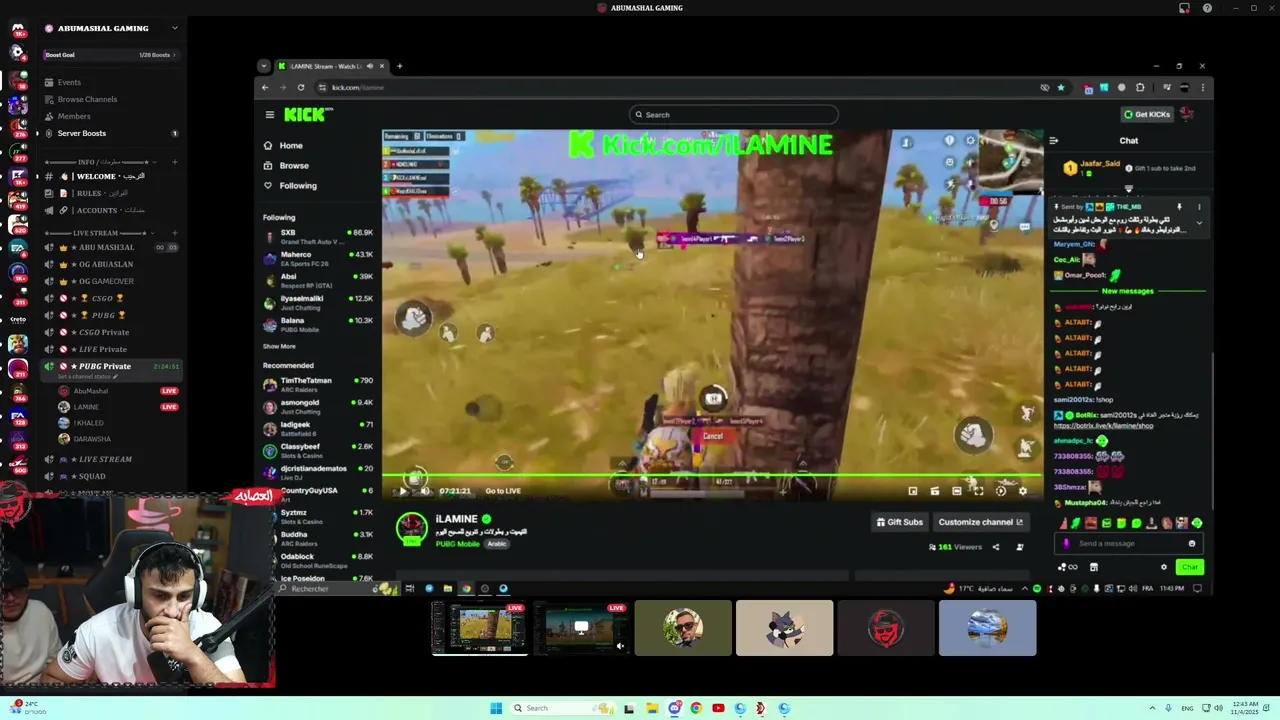This screenshot has width=1280, height=720.
Task: Open TimTheTatman recommended channel
Action: tap(318, 384)
